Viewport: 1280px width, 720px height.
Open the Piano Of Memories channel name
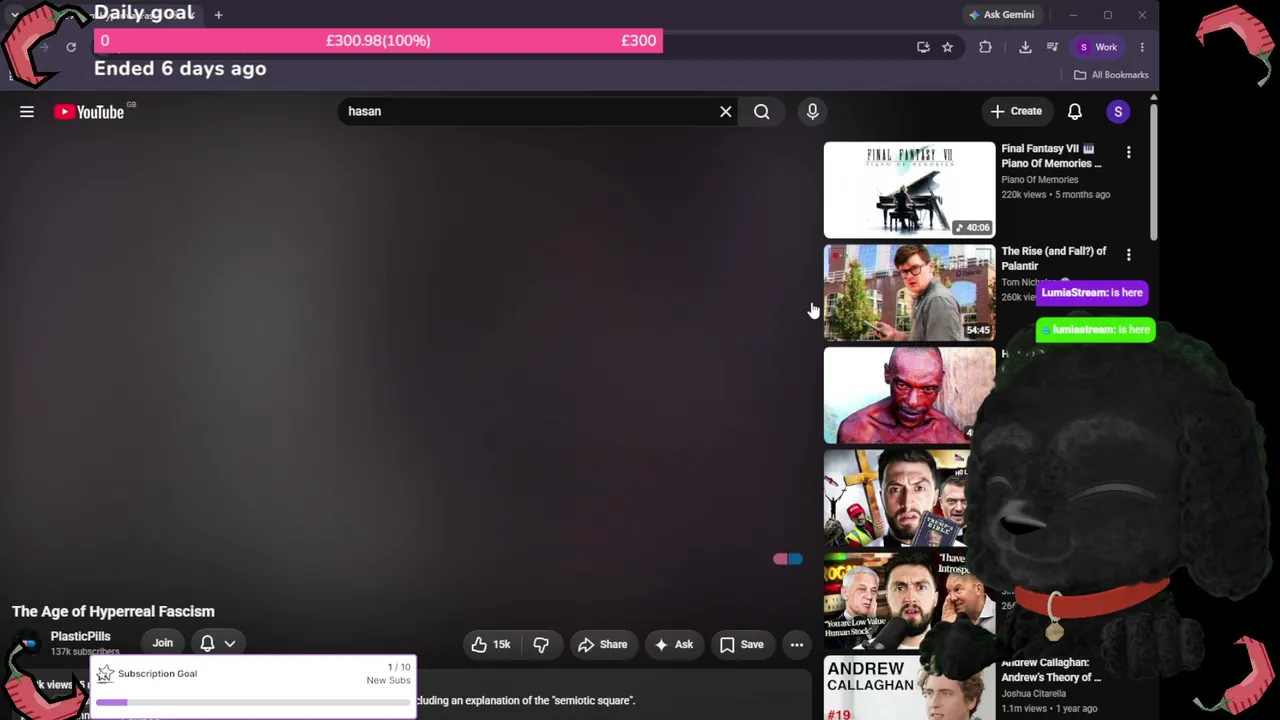pyautogui.click(x=1039, y=180)
